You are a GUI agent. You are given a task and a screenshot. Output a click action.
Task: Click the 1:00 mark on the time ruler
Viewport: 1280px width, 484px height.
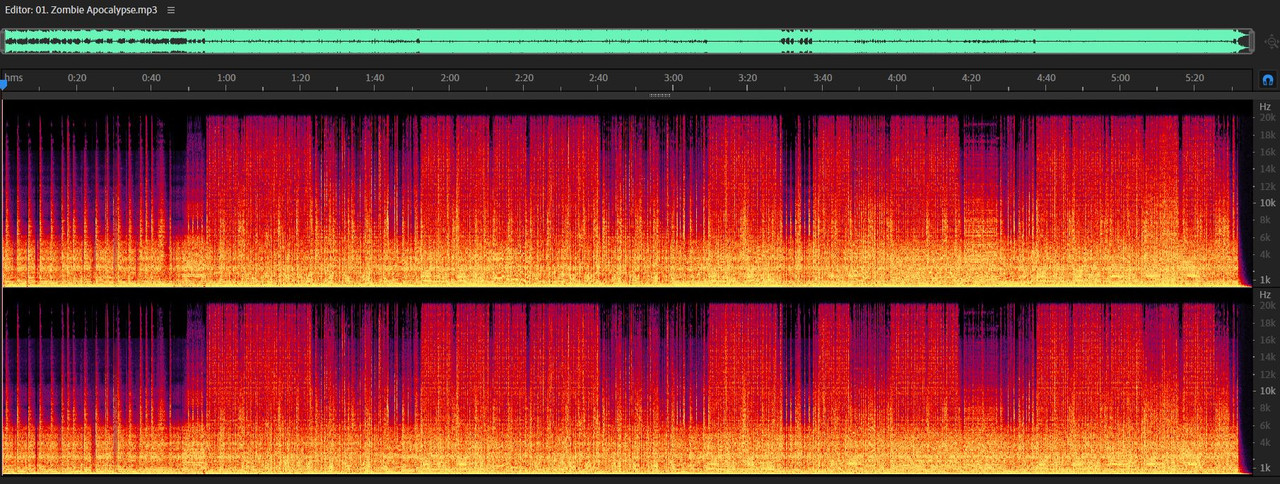tap(227, 77)
